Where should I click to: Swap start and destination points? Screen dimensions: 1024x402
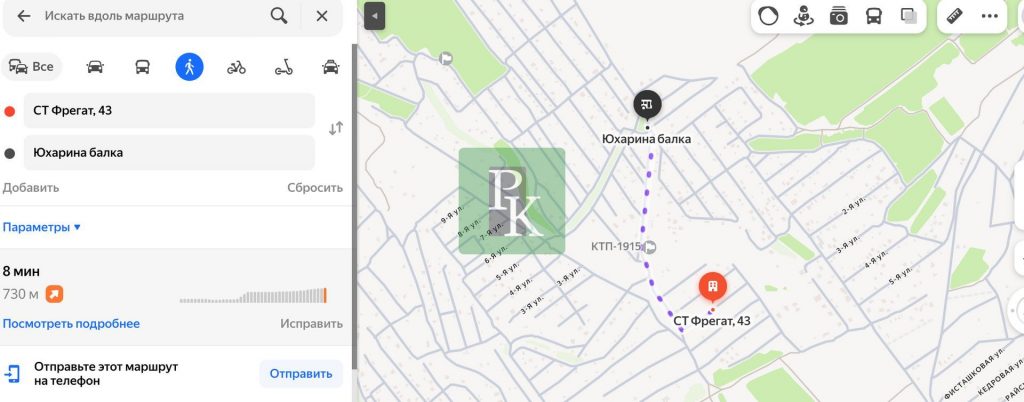pyautogui.click(x=336, y=128)
